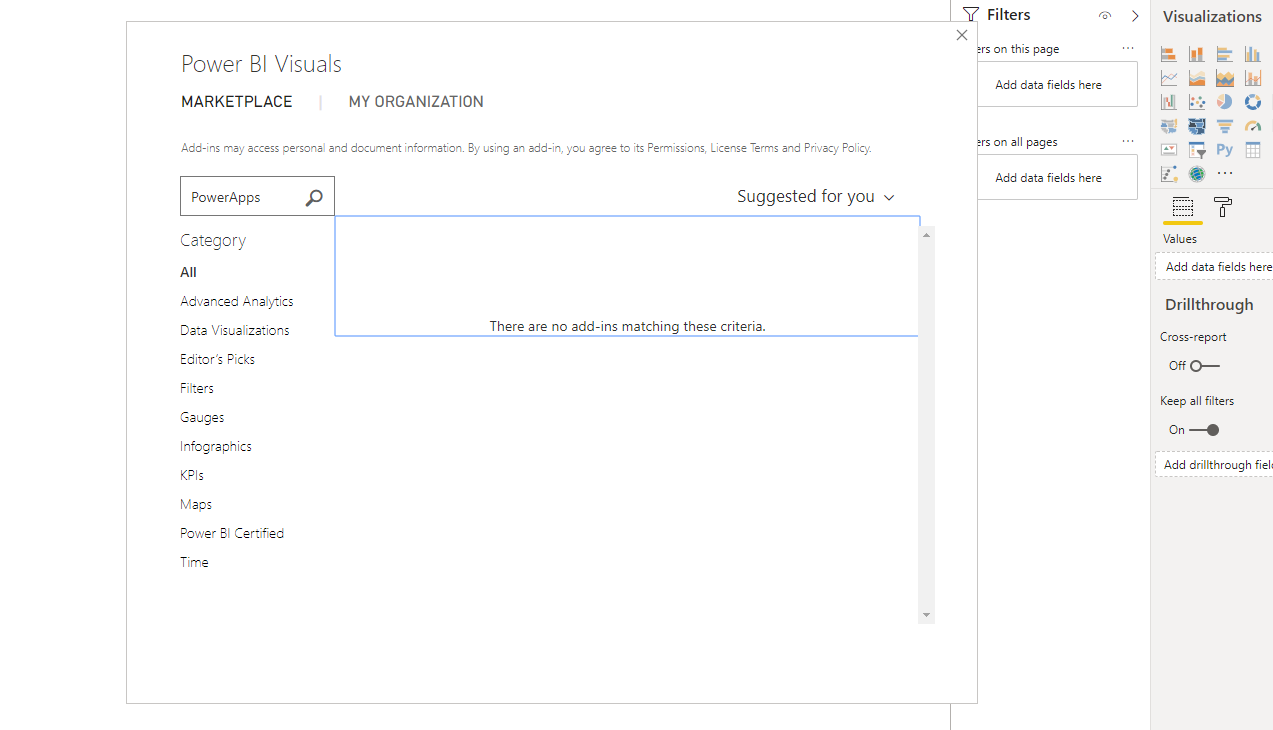Viewport: 1273px width, 730px height.
Task: Select the shape map visual
Action: (1197, 126)
